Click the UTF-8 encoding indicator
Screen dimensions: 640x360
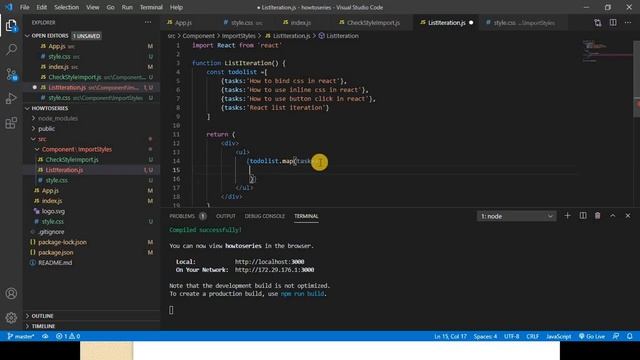[511, 336]
